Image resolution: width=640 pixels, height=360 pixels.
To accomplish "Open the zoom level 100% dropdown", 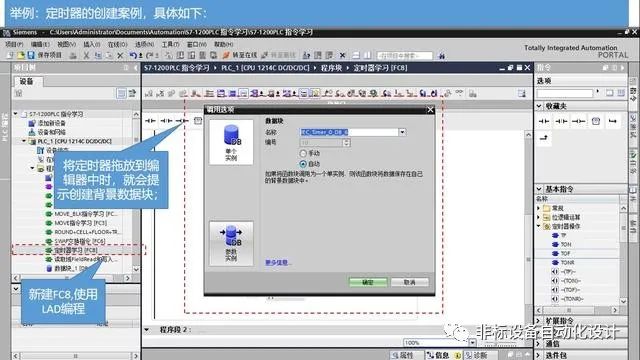I will [x=472, y=342].
